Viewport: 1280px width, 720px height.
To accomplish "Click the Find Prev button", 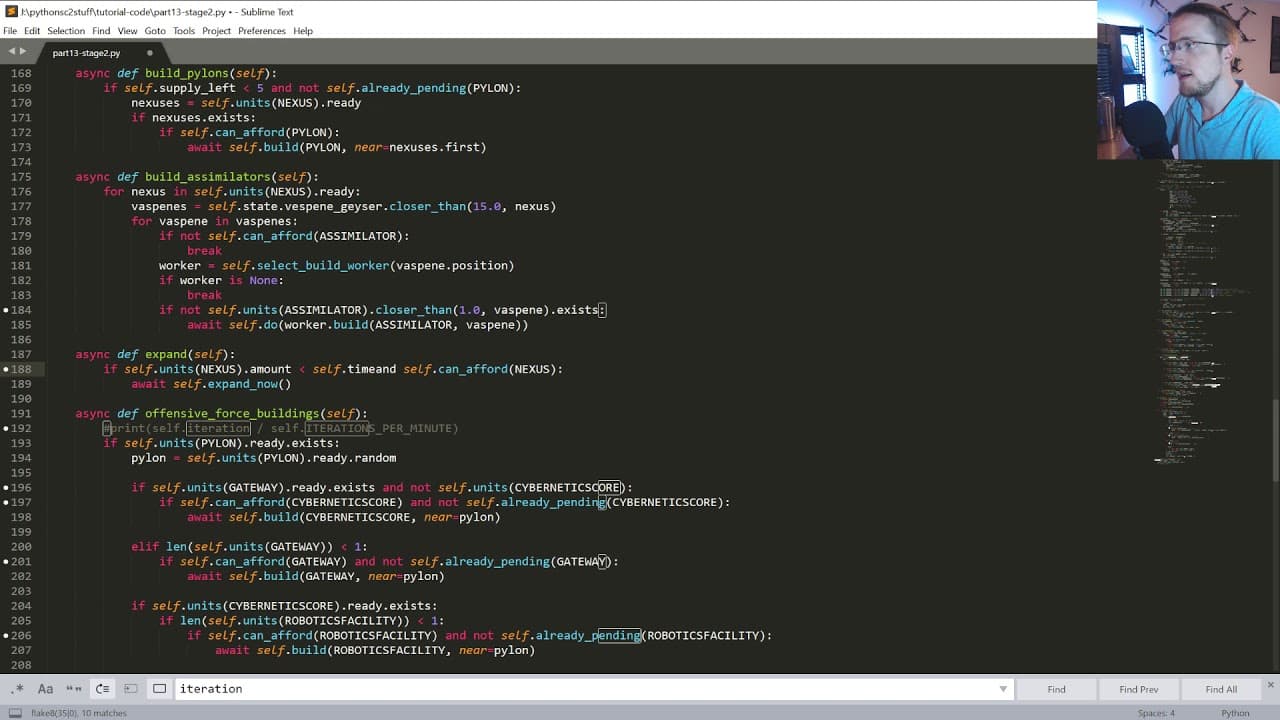I will click(x=1138, y=689).
